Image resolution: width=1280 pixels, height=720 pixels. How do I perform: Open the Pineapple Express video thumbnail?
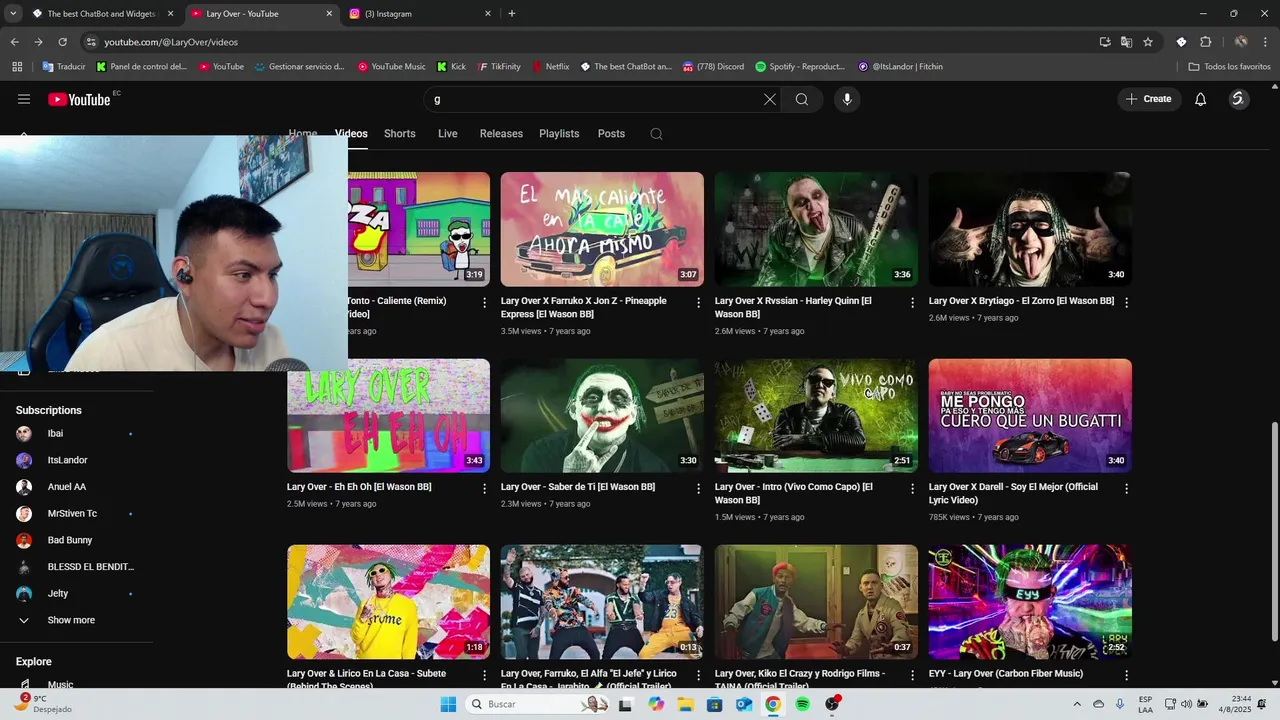point(602,229)
